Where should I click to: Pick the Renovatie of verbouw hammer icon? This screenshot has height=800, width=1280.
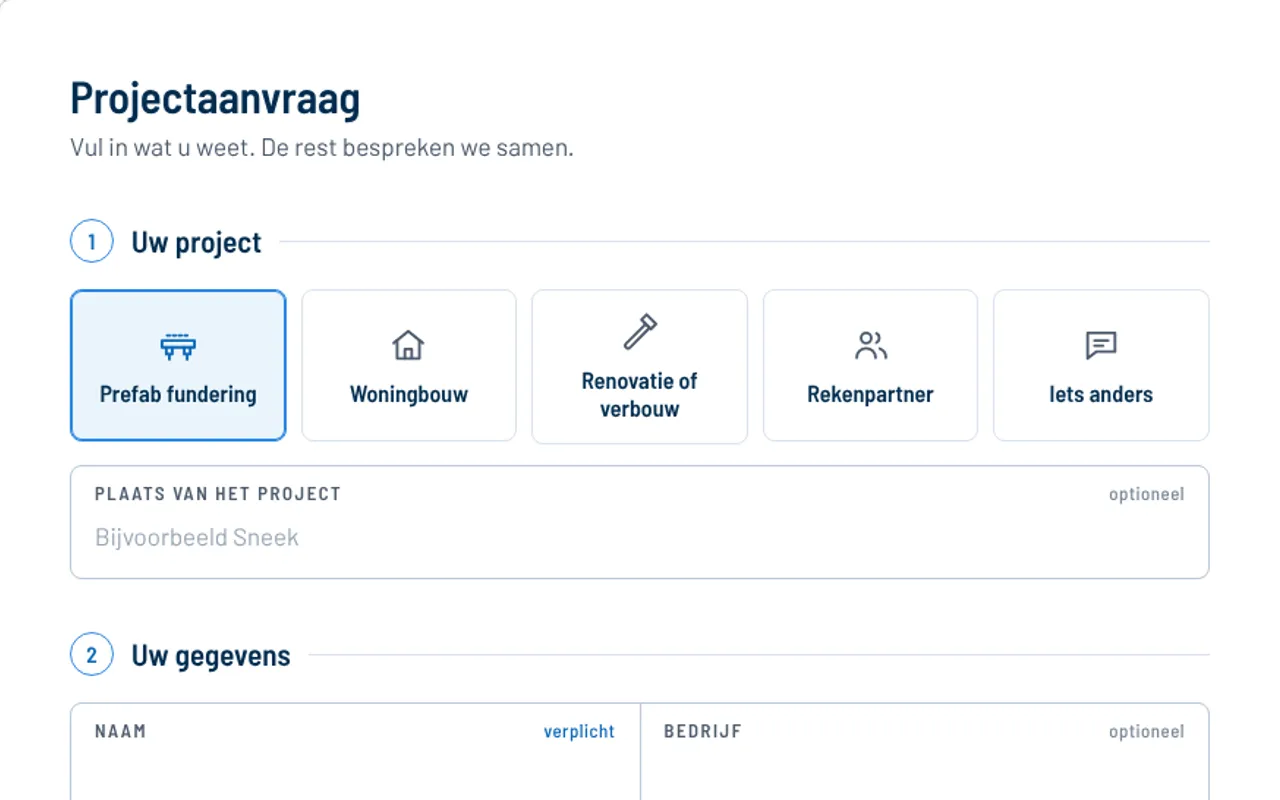(640, 332)
